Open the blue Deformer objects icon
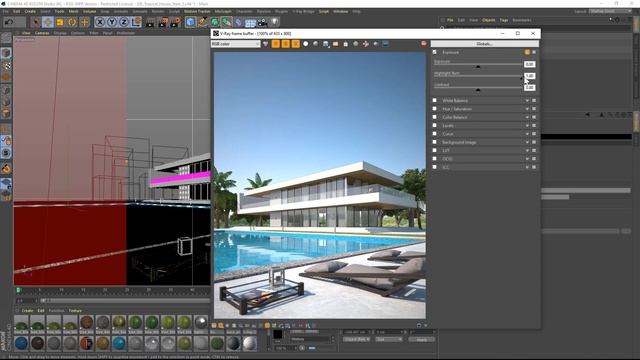Image resolution: width=640 pixels, height=360 pixels. coord(239,22)
